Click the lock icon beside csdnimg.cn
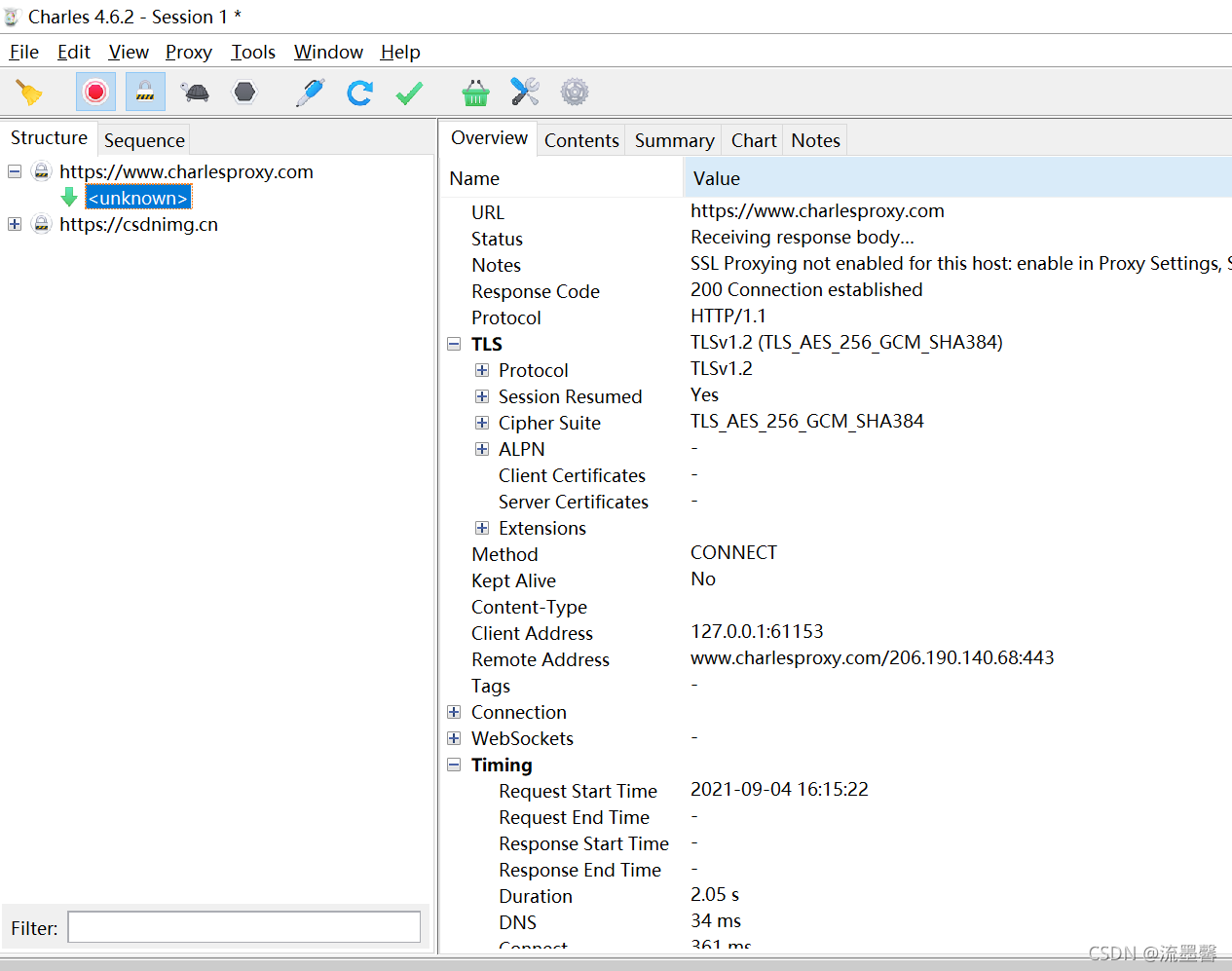Screen dimensions: 1232x971 click(x=42, y=224)
